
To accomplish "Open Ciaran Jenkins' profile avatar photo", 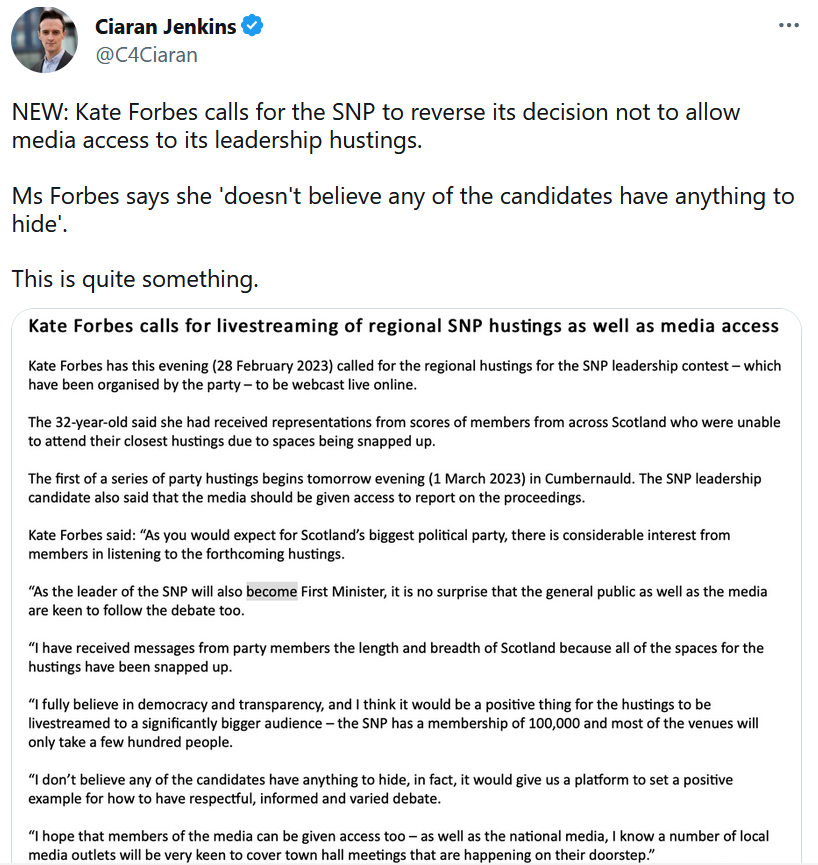I will click(44, 40).
